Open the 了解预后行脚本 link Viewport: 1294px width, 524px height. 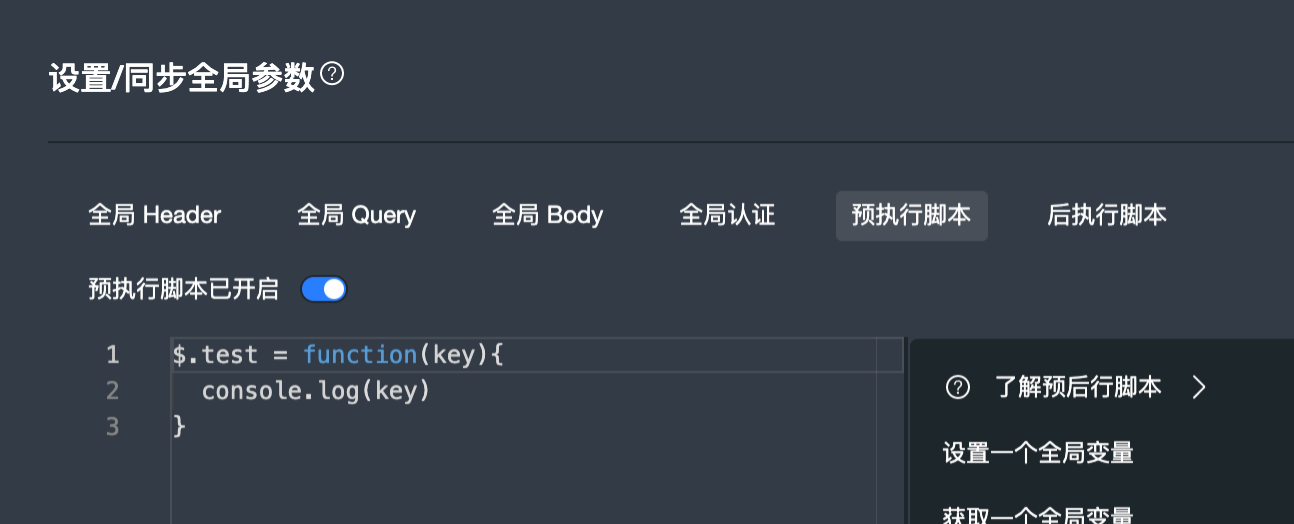tap(1078, 388)
